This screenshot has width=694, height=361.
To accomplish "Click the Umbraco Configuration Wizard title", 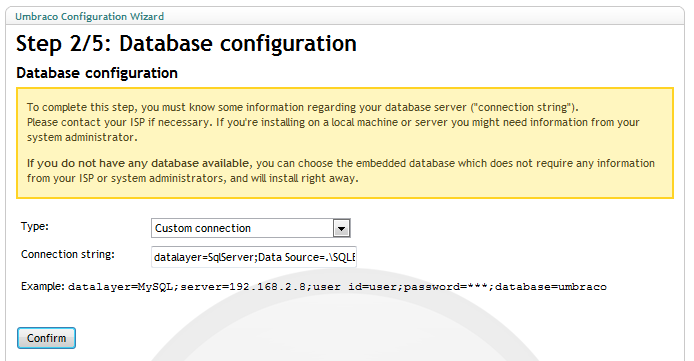I will pyautogui.click(x=89, y=16).
